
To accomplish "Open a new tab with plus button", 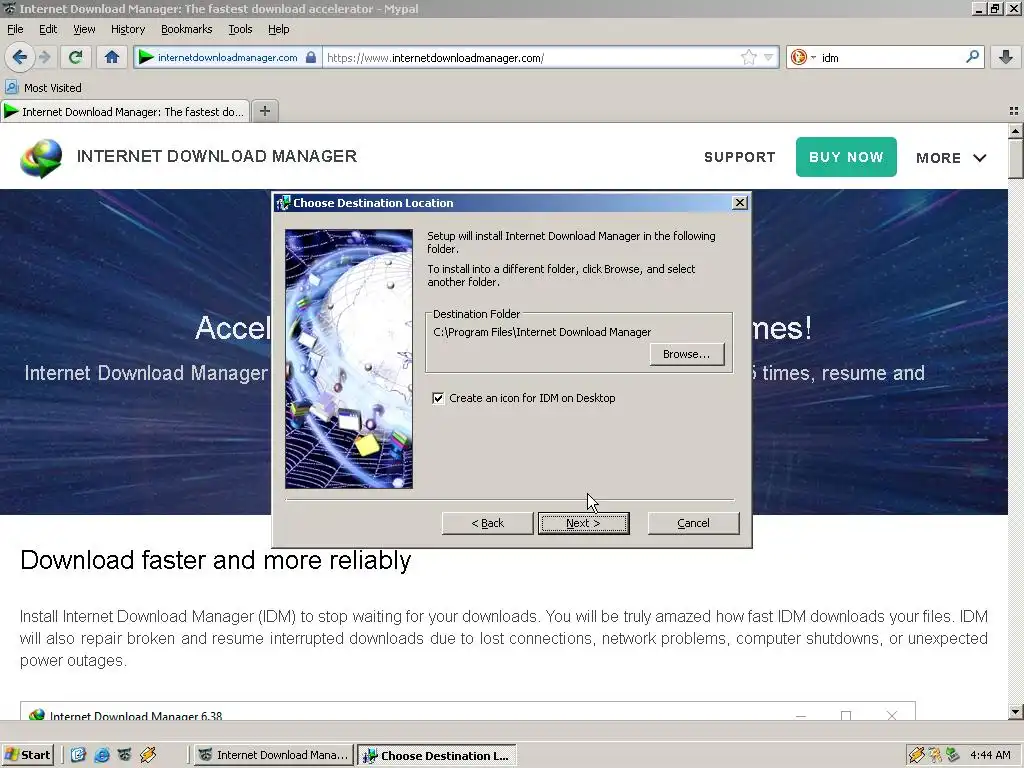I will [x=264, y=111].
